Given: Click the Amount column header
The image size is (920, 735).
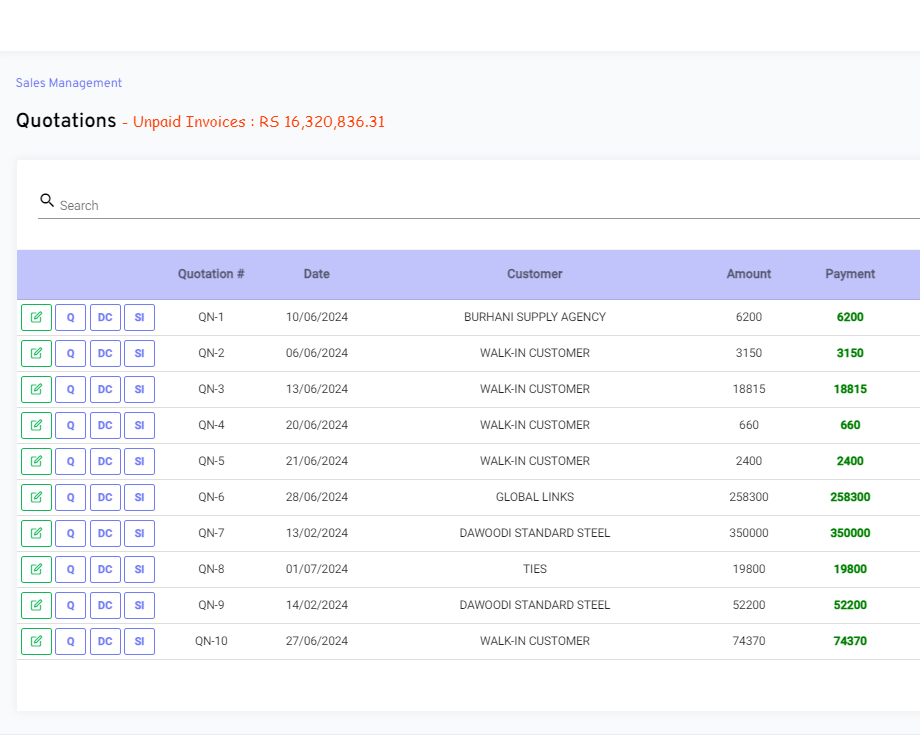Looking at the screenshot, I should click(748, 274).
